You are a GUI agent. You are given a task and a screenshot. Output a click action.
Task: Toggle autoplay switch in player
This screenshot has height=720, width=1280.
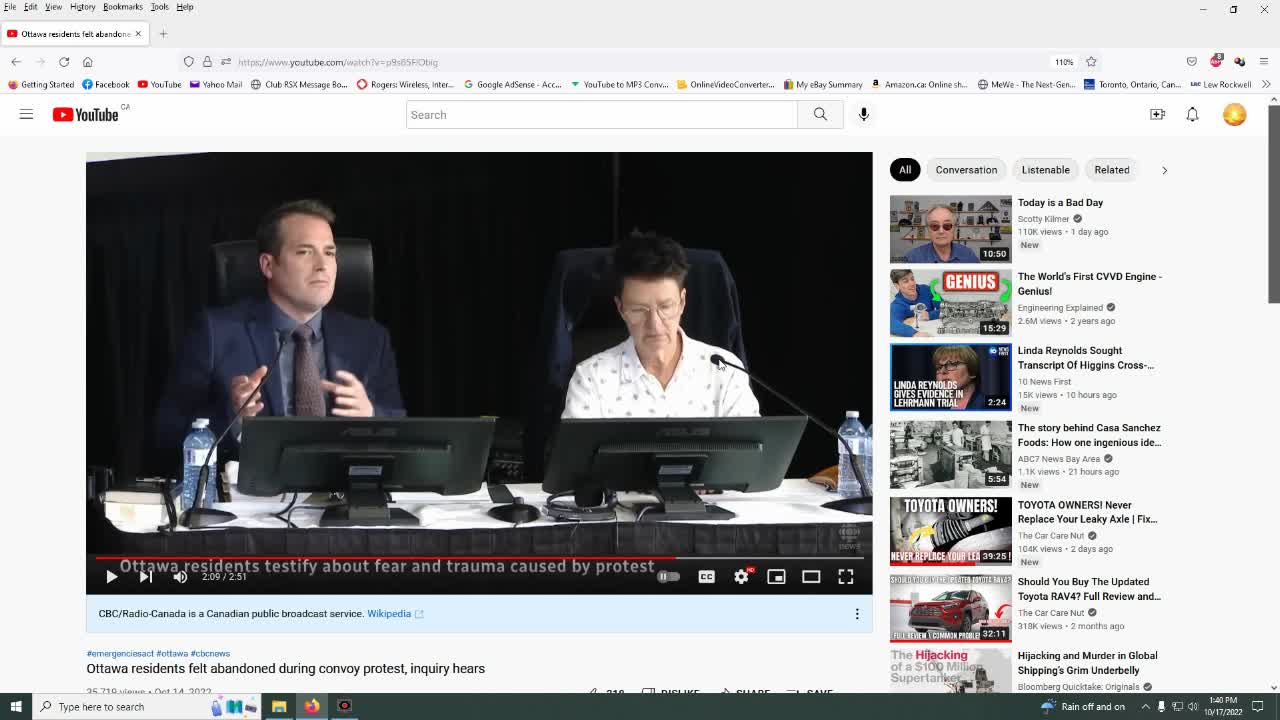pyautogui.click(x=668, y=577)
